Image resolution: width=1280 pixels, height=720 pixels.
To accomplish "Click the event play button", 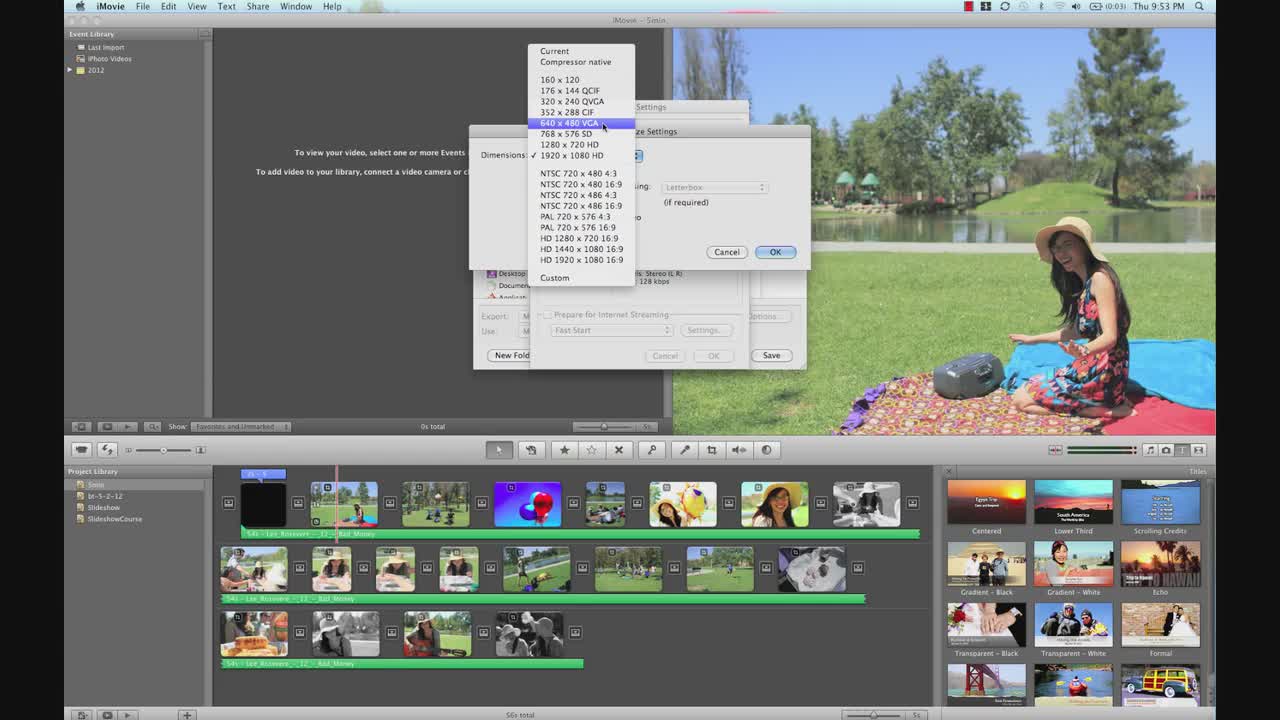I will click(127, 427).
